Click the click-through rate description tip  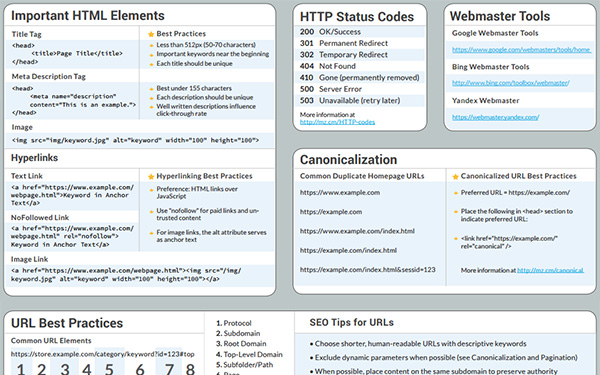(206, 110)
